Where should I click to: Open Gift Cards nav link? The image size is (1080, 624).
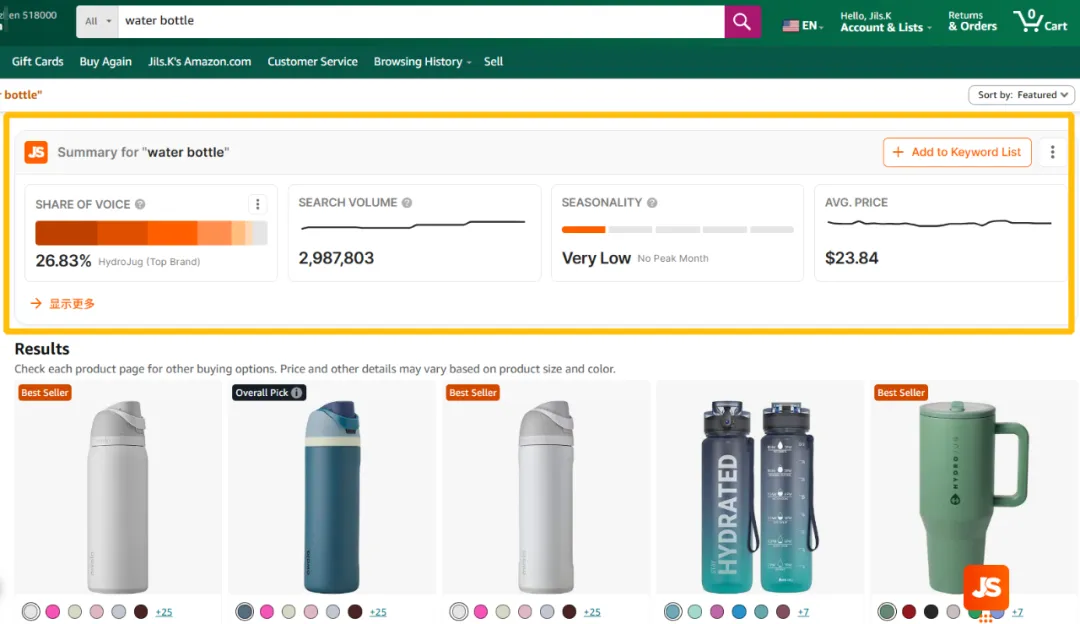(x=37, y=61)
